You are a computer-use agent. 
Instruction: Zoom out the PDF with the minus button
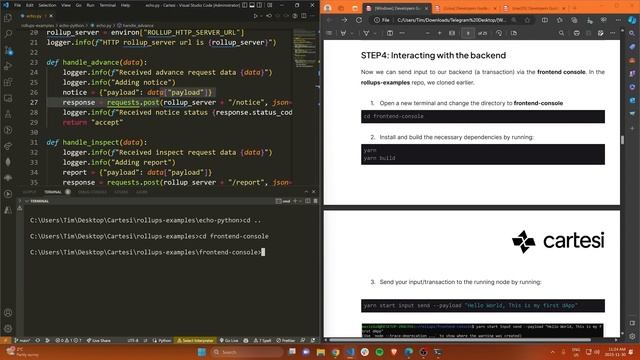pyautogui.click(x=427, y=33)
